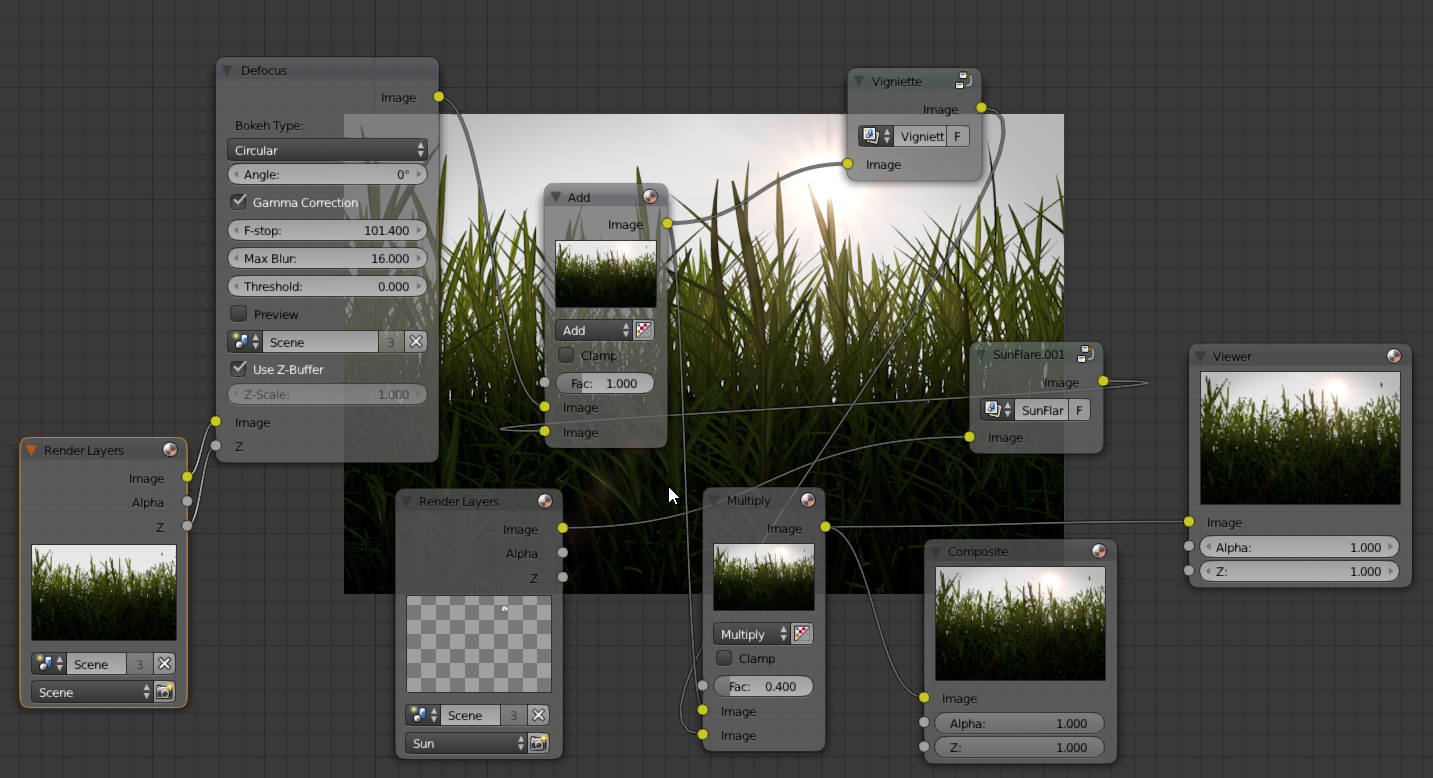Open the Scene render layer dropdown

tap(92, 692)
